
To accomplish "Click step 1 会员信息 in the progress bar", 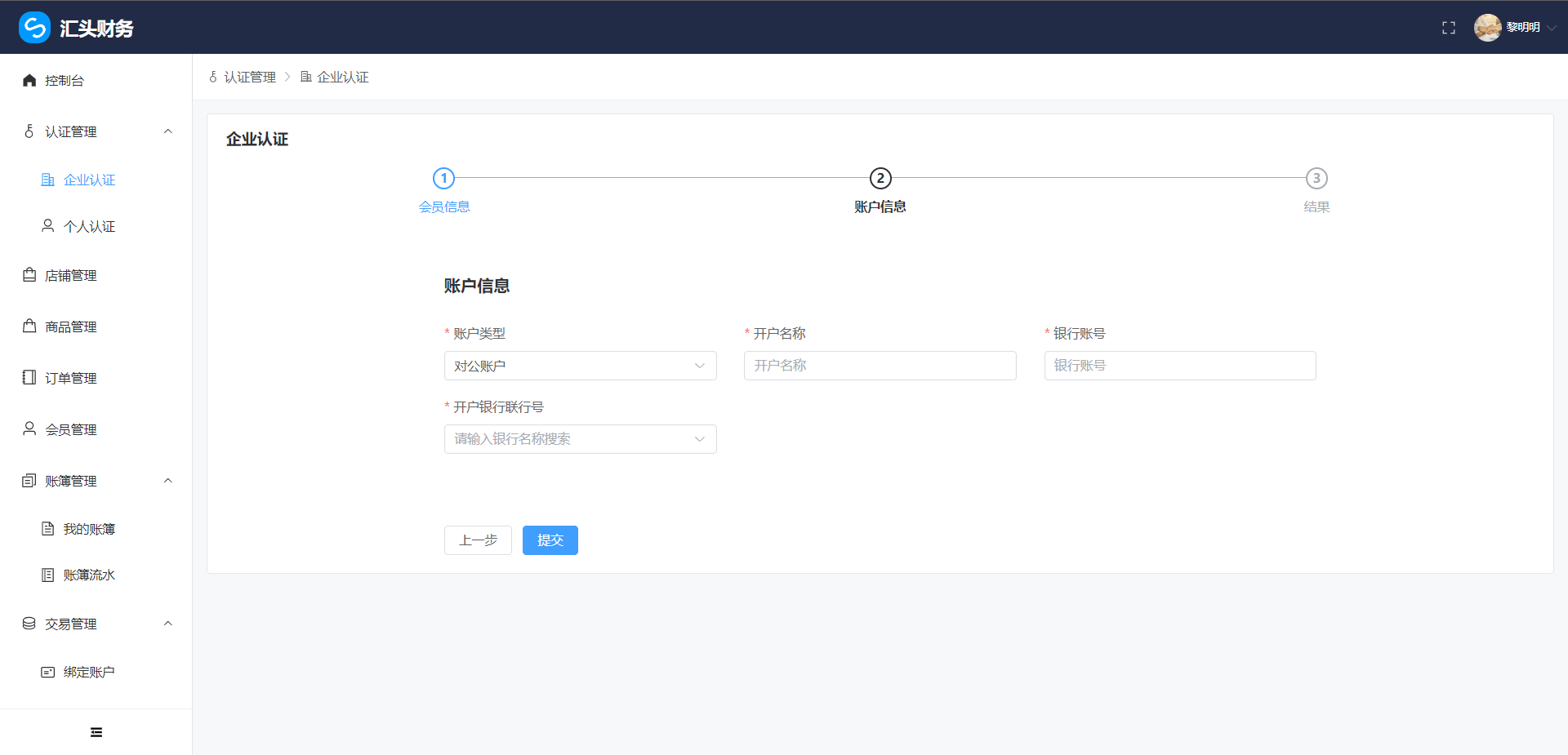I will [x=443, y=178].
